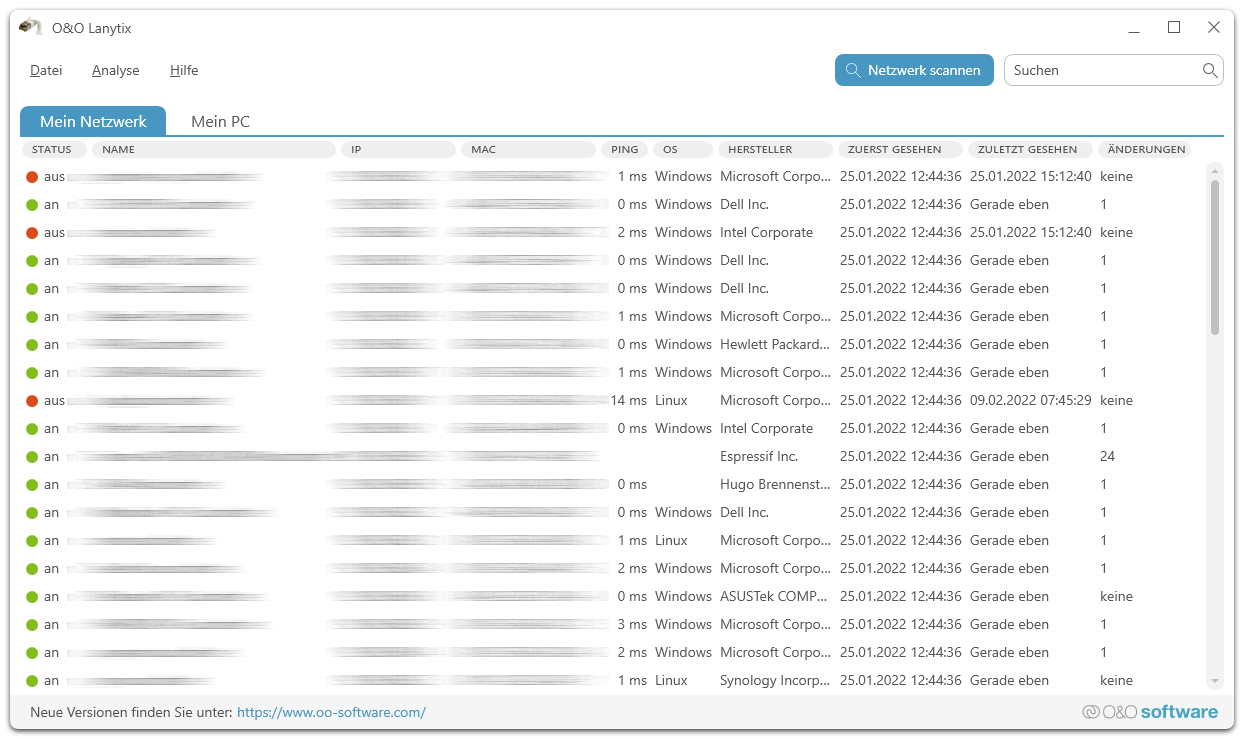Click the O&O software logo in the status bar
1244x739 pixels.
1150,712
